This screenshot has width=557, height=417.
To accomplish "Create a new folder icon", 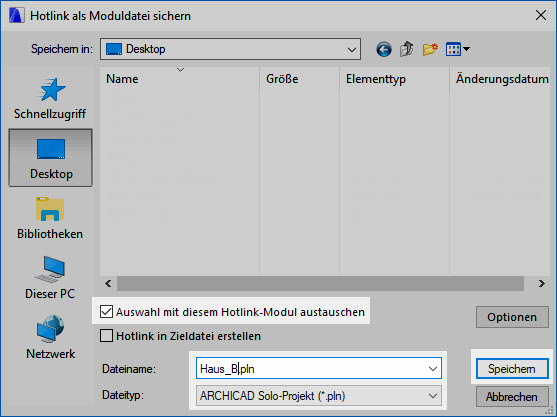I will 430,49.
